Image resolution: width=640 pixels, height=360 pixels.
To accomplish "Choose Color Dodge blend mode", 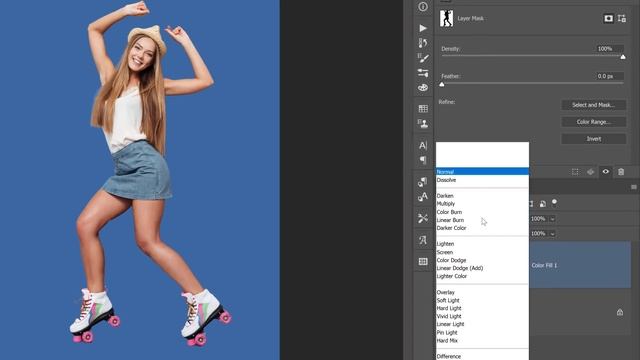I will point(482,260).
